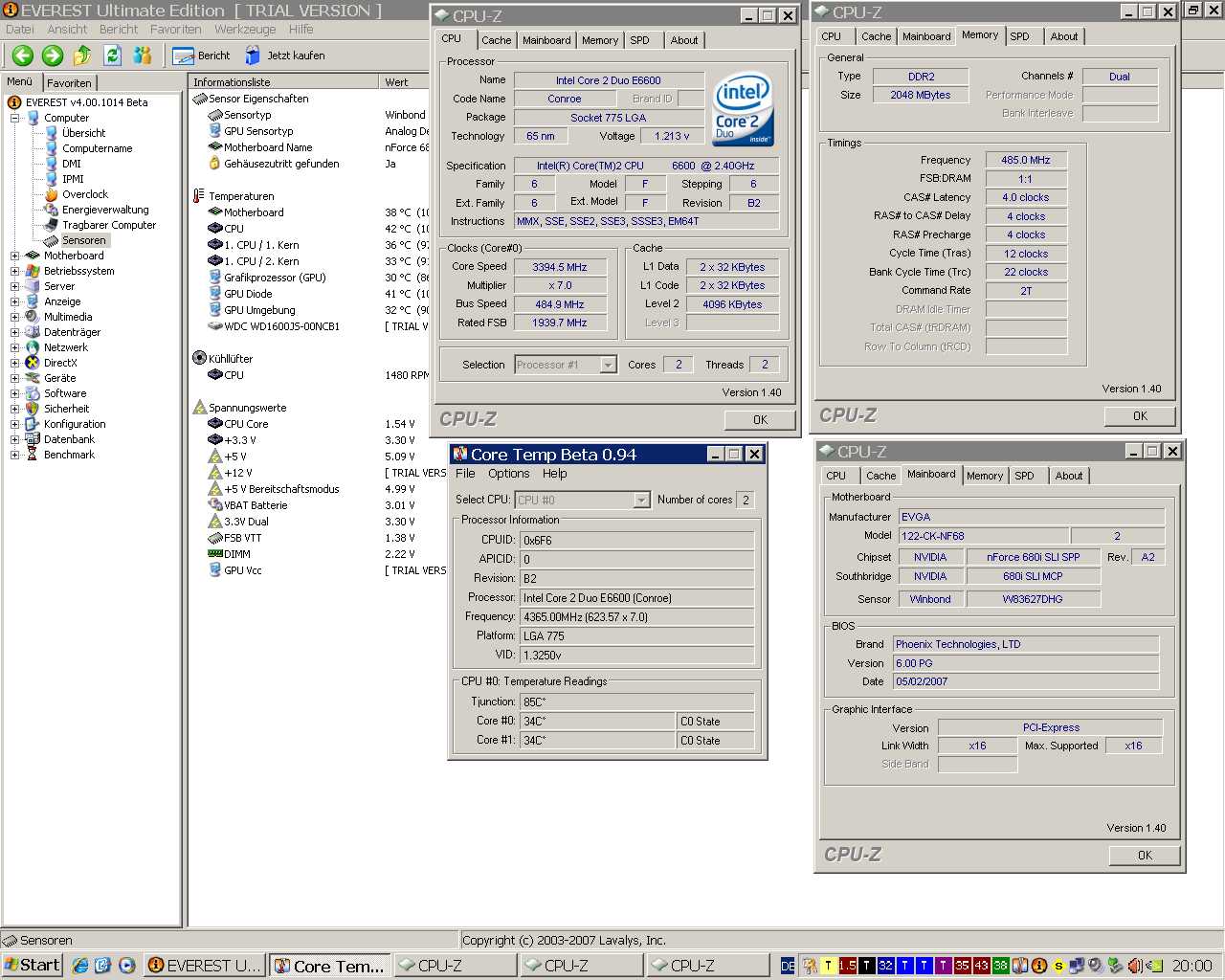Expand the Motherboard tree node
This screenshot has height=980, width=1225.
point(14,256)
